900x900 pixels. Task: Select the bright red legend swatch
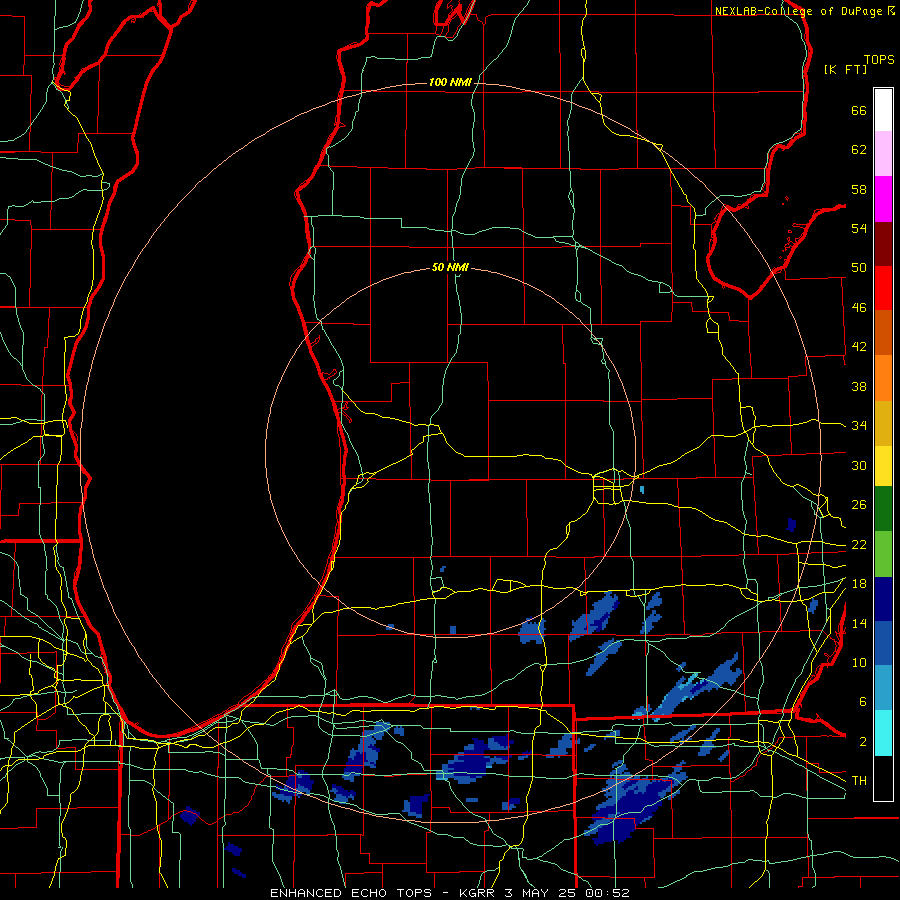883,288
